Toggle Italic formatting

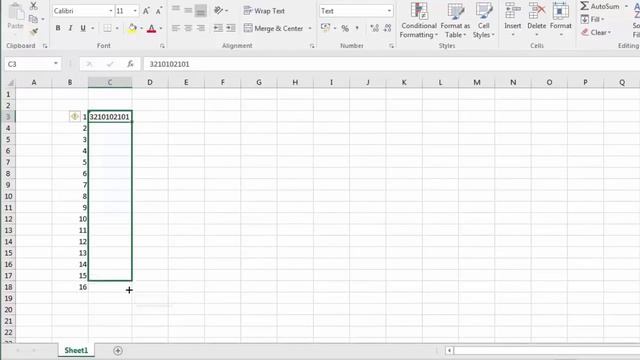(70, 28)
